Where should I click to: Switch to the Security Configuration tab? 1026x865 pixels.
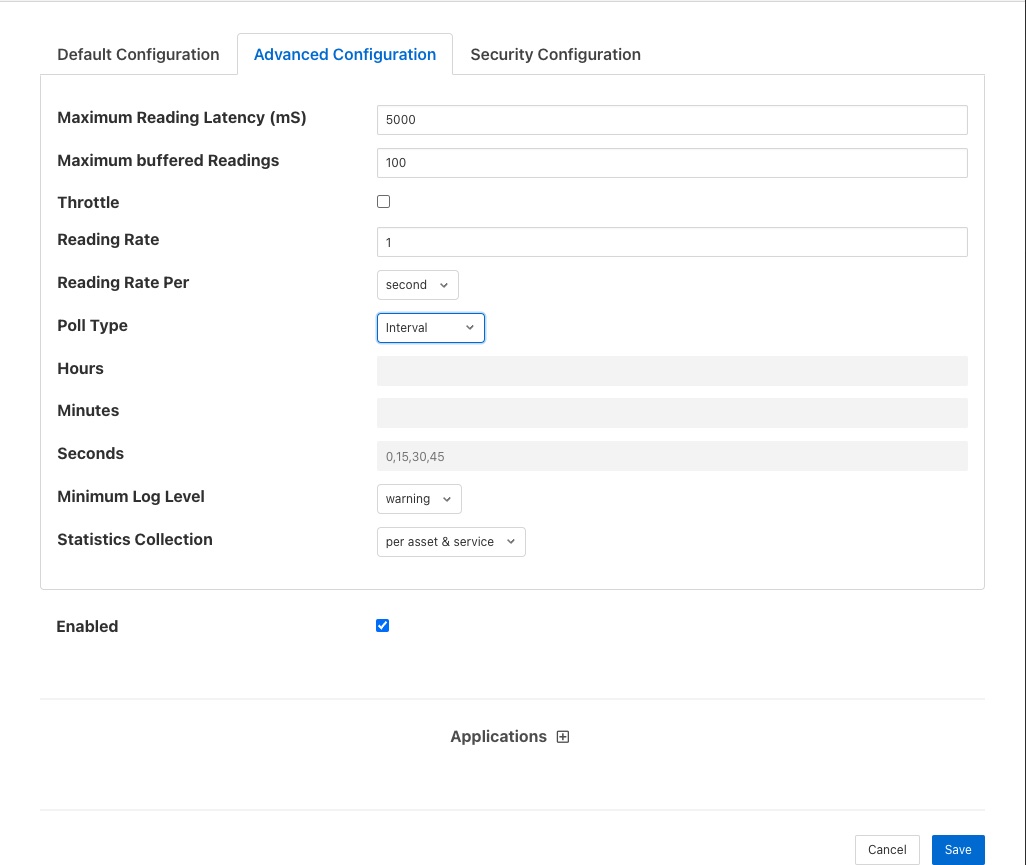555,55
